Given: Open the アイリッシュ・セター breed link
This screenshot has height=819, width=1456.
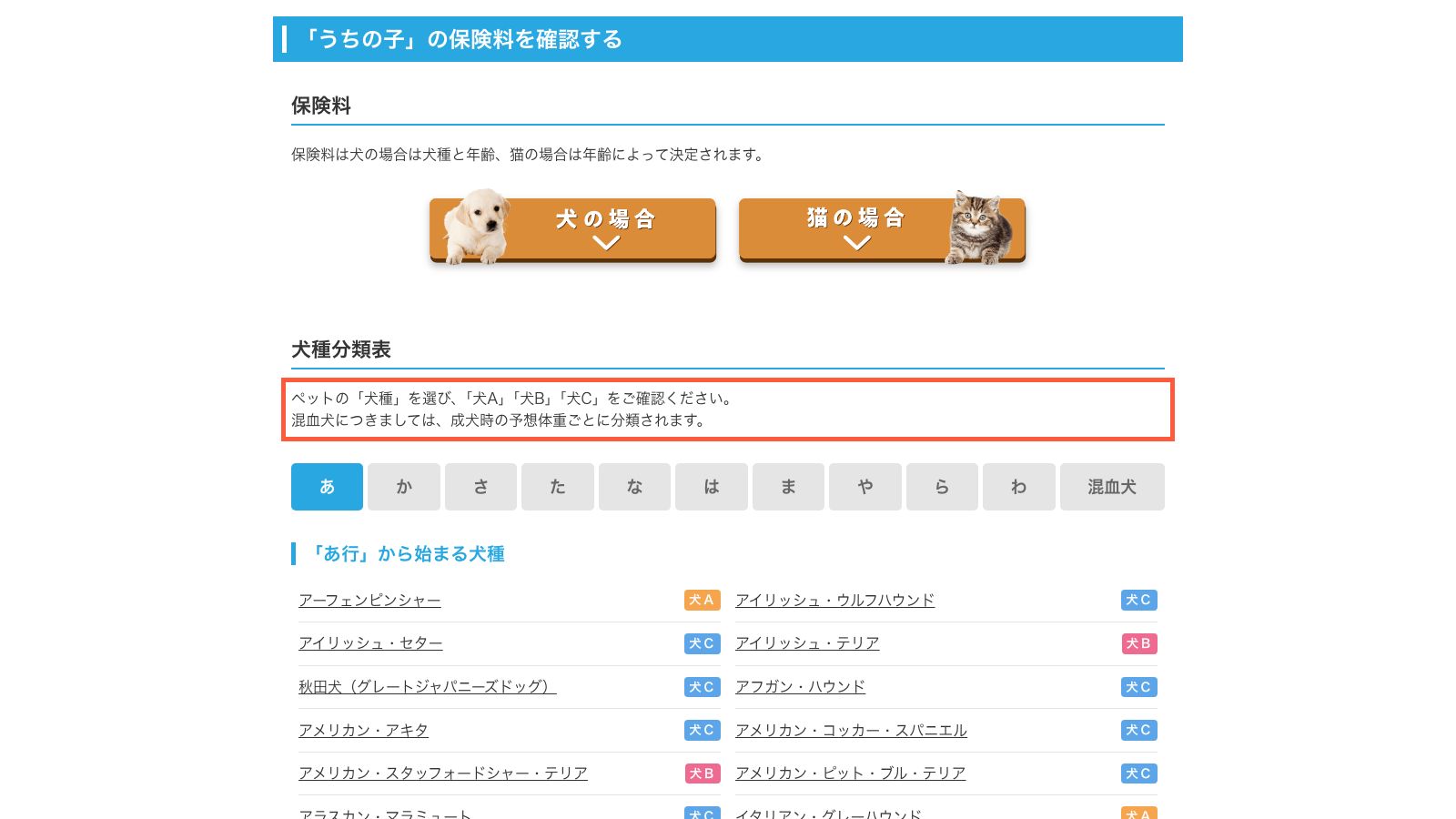Looking at the screenshot, I should point(370,643).
